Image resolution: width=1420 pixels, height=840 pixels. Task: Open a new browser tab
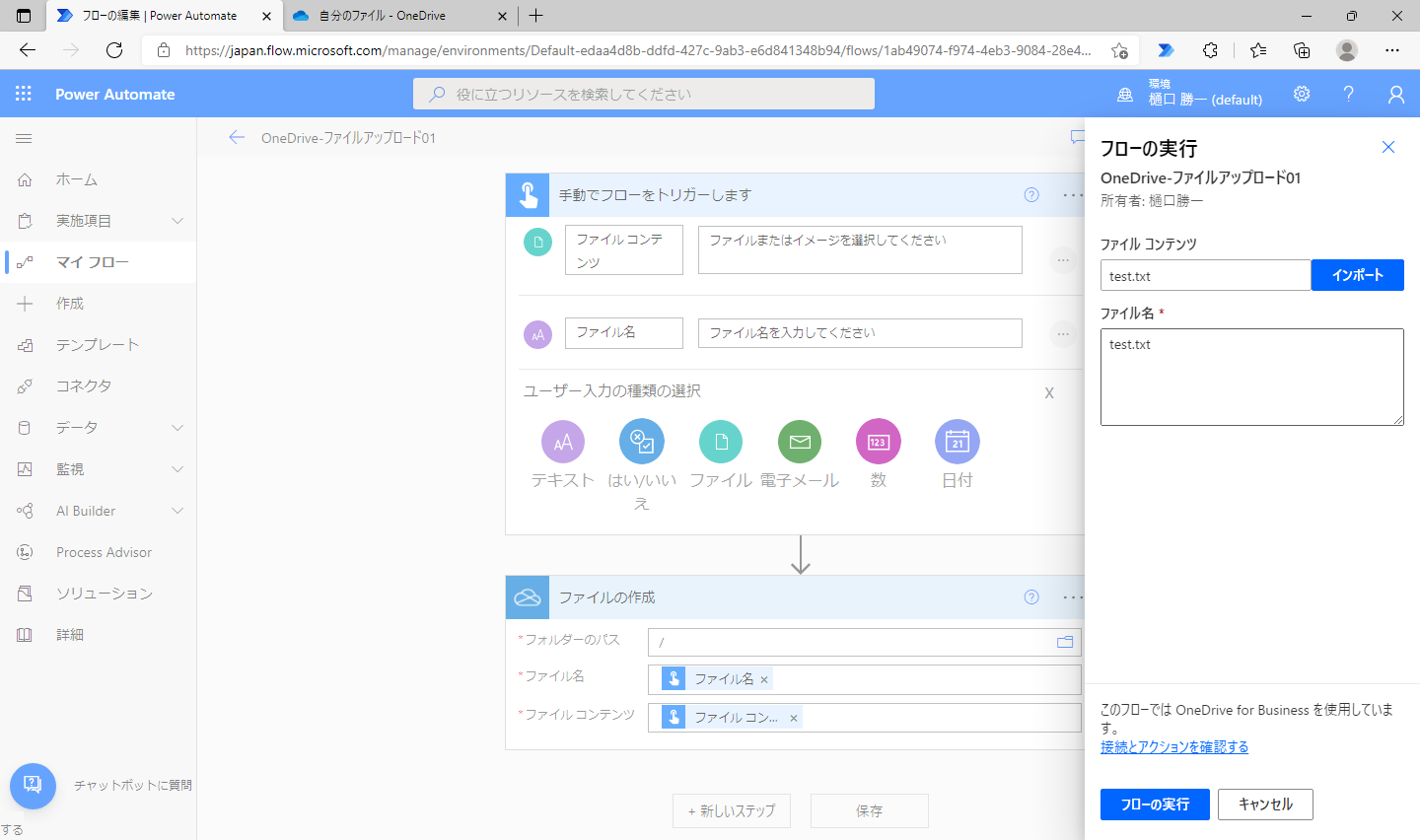click(x=535, y=16)
